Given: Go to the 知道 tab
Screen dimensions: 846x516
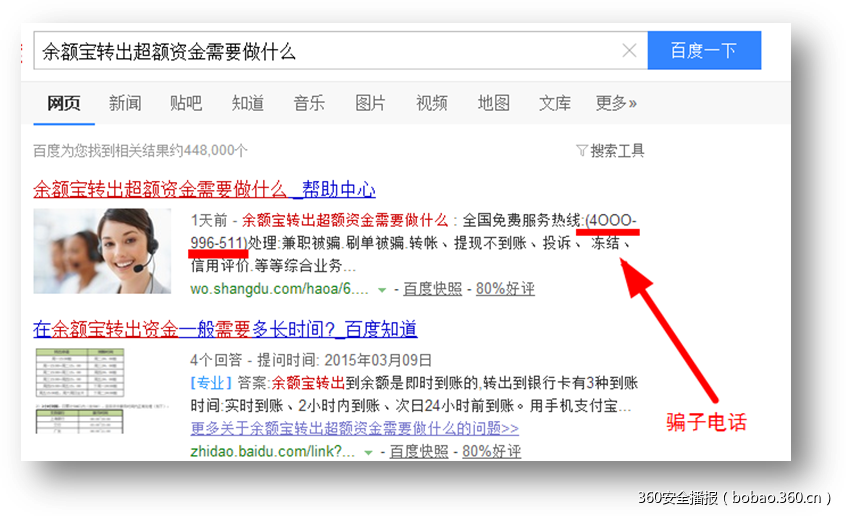Looking at the screenshot, I should click(248, 103).
